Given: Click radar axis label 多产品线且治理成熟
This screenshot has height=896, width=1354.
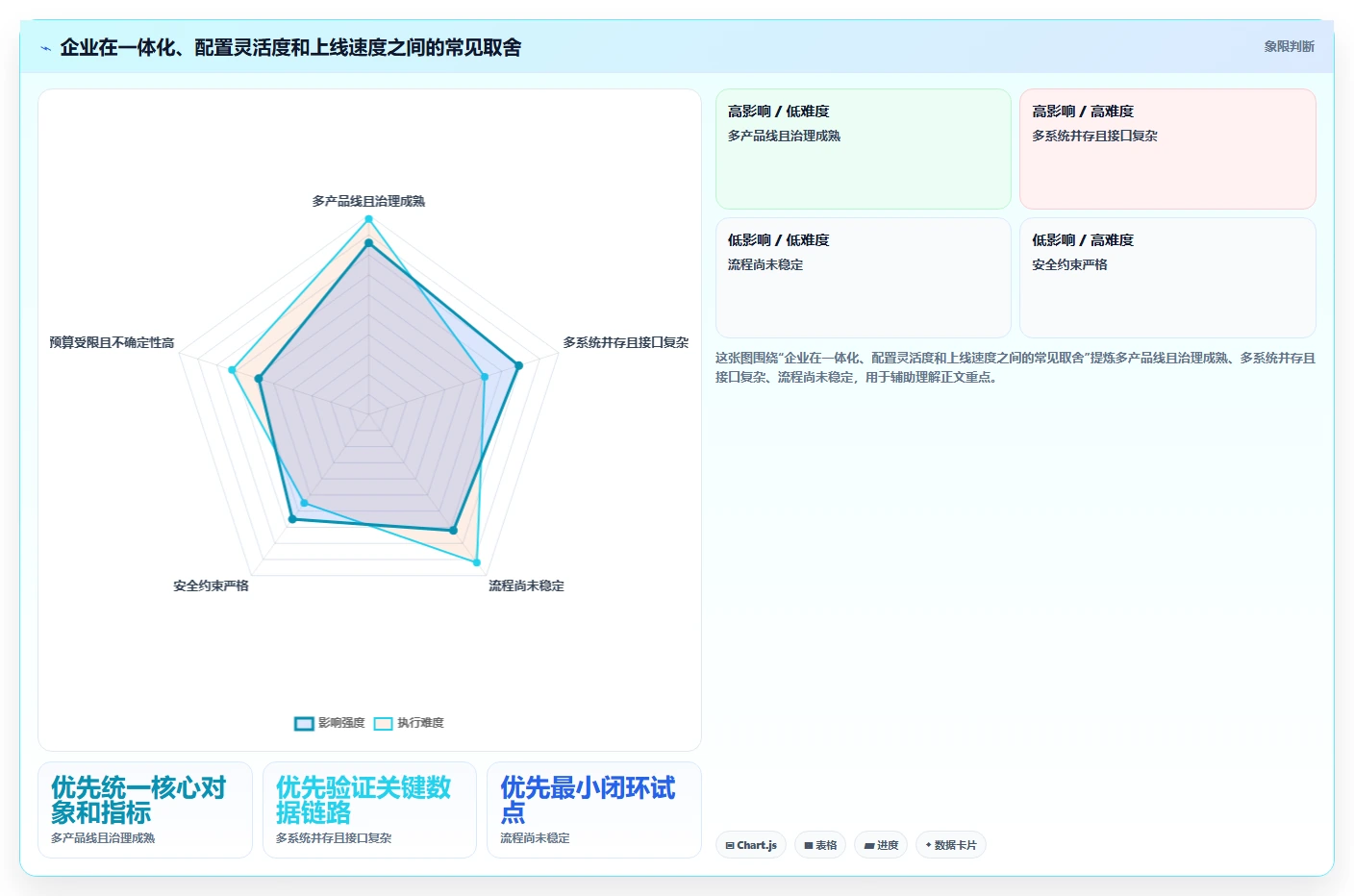Looking at the screenshot, I should tap(368, 201).
